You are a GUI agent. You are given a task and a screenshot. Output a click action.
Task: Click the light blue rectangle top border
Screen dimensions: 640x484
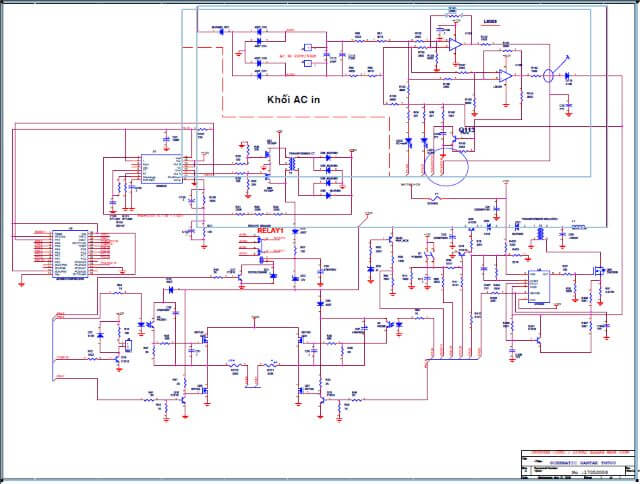[x=400, y=8]
